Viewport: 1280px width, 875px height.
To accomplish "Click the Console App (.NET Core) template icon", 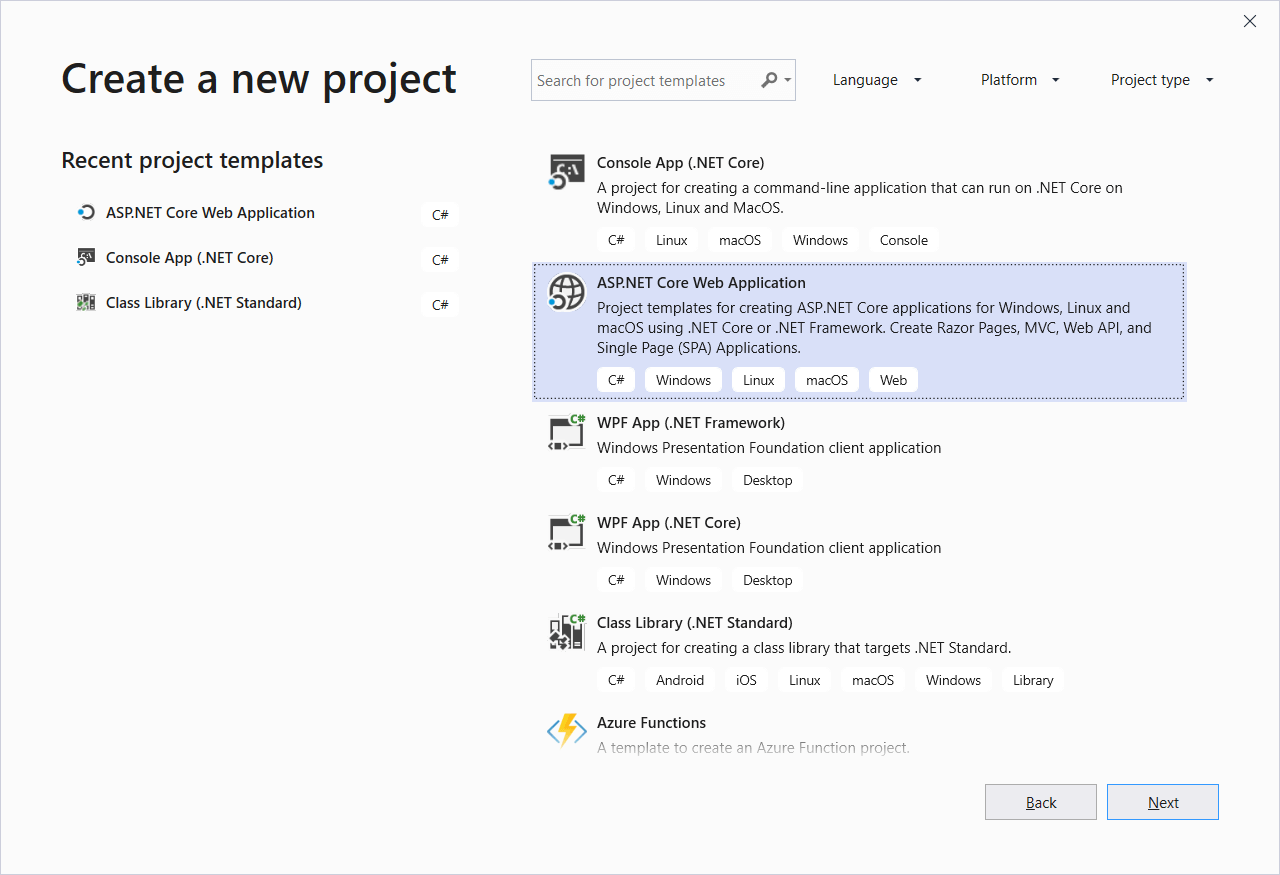I will pyautogui.click(x=567, y=172).
